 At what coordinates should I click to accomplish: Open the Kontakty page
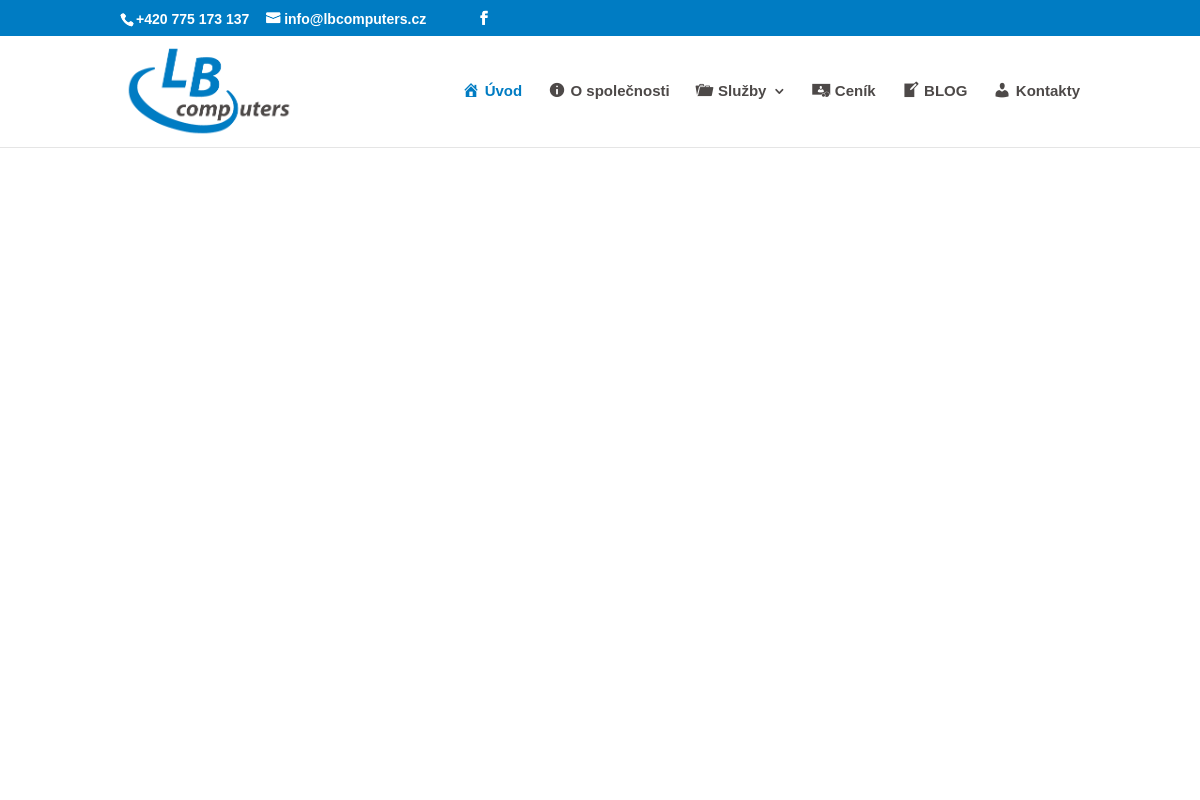click(x=1048, y=91)
